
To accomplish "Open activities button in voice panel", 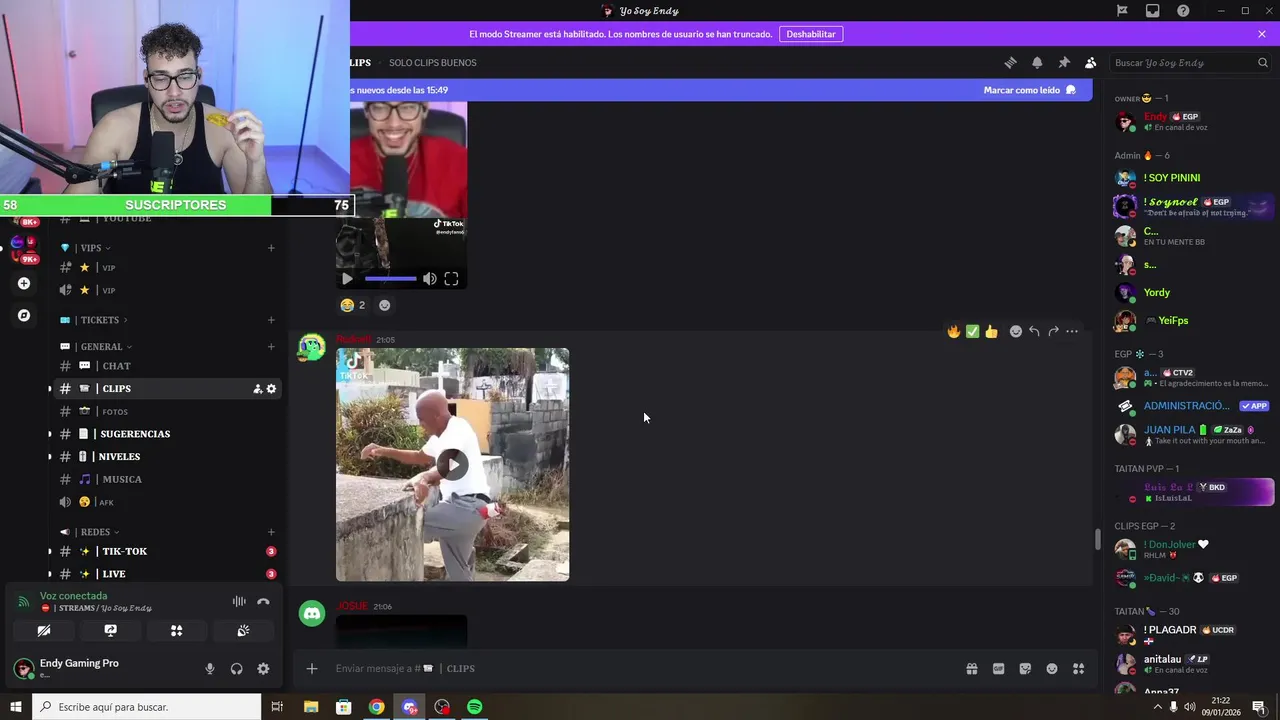I will (x=176, y=630).
